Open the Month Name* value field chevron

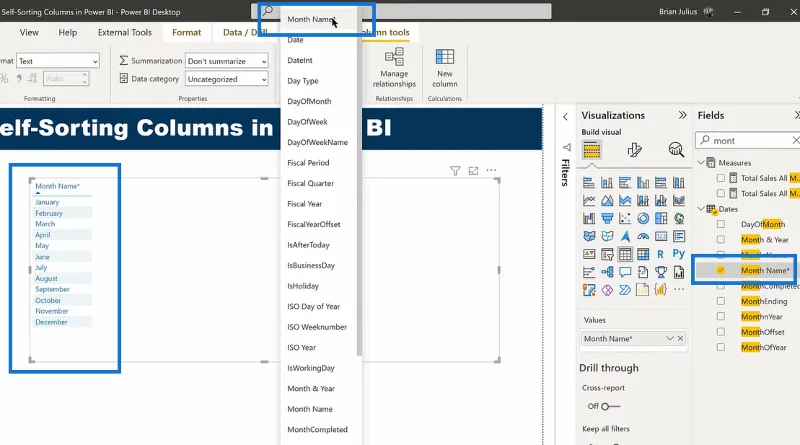click(670, 338)
